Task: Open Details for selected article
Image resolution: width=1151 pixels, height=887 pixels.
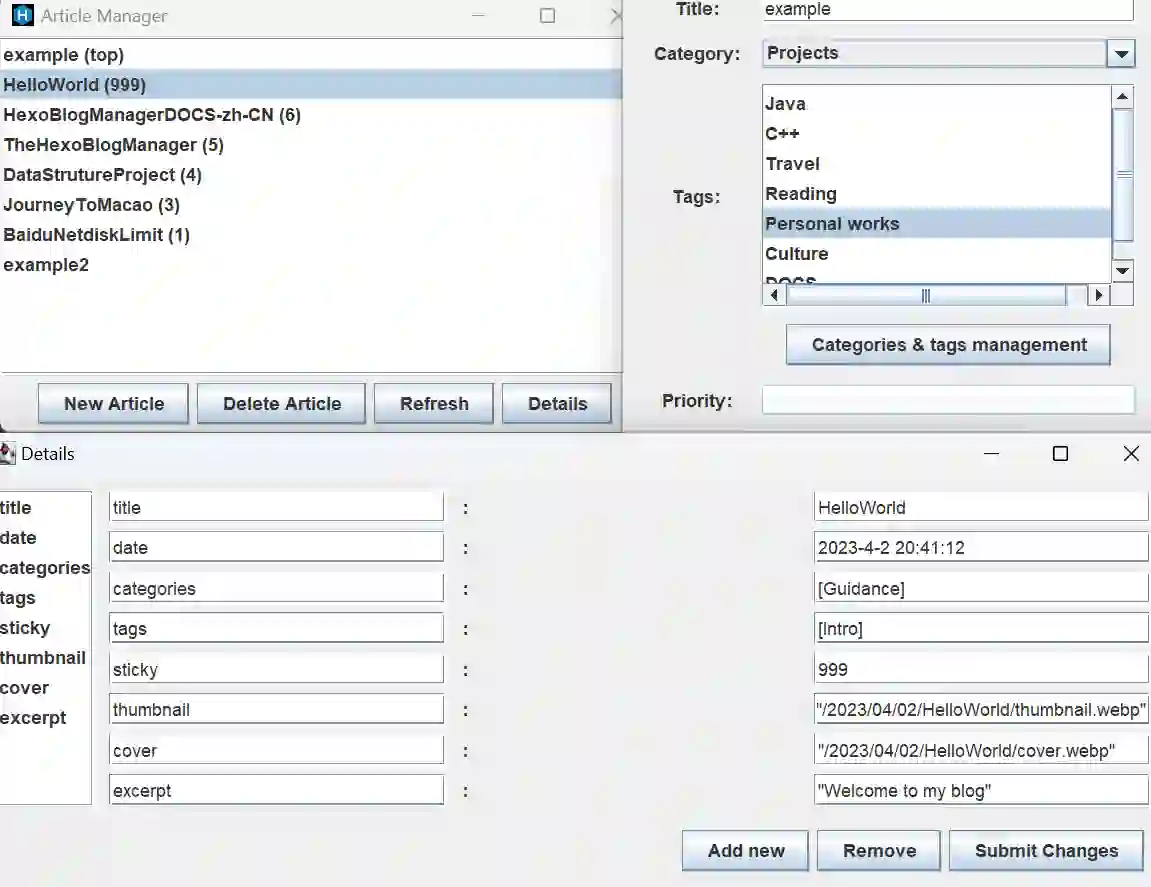Action: 557,404
